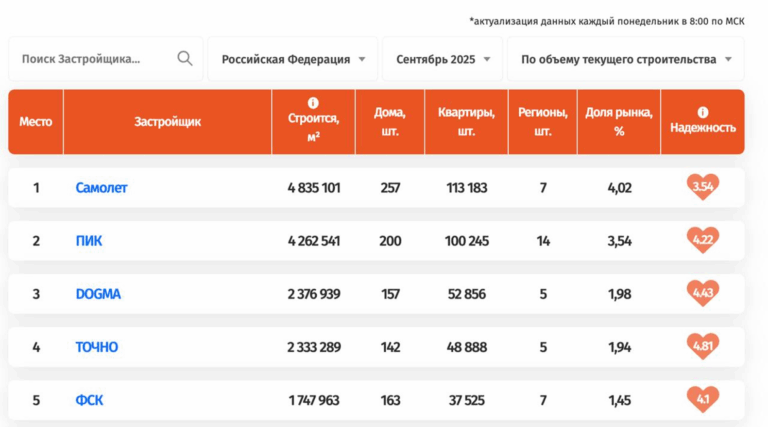
Task: Click ПИК reliability heart 4.22
Action: point(703,240)
